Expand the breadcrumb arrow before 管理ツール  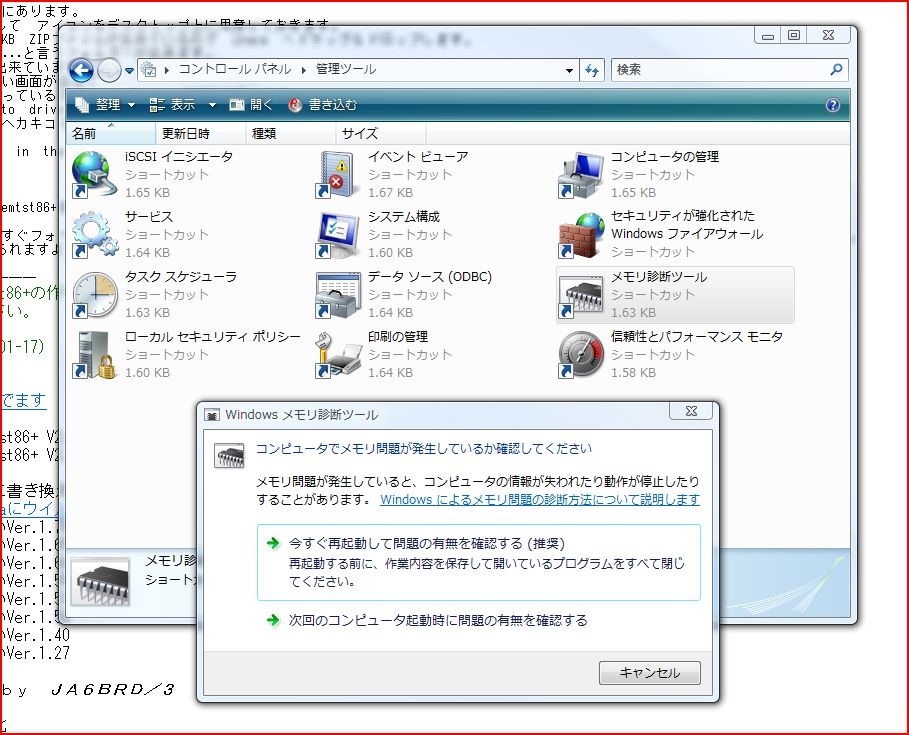[303, 70]
